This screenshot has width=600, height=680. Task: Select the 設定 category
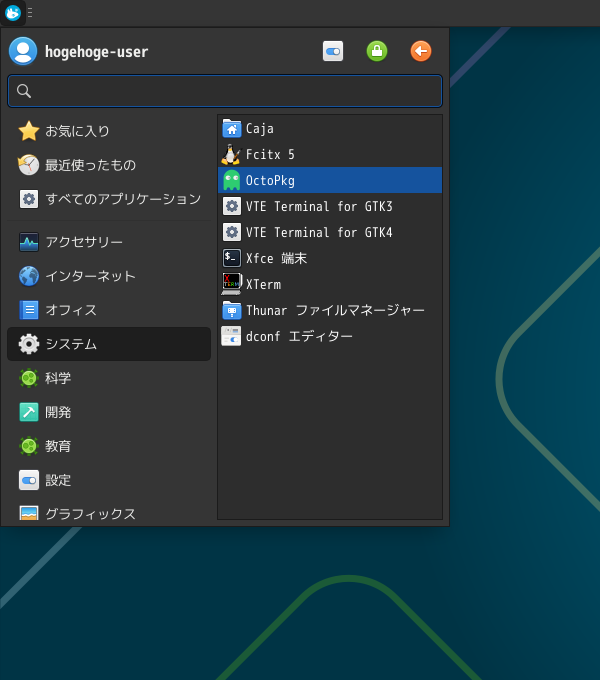click(x=109, y=480)
